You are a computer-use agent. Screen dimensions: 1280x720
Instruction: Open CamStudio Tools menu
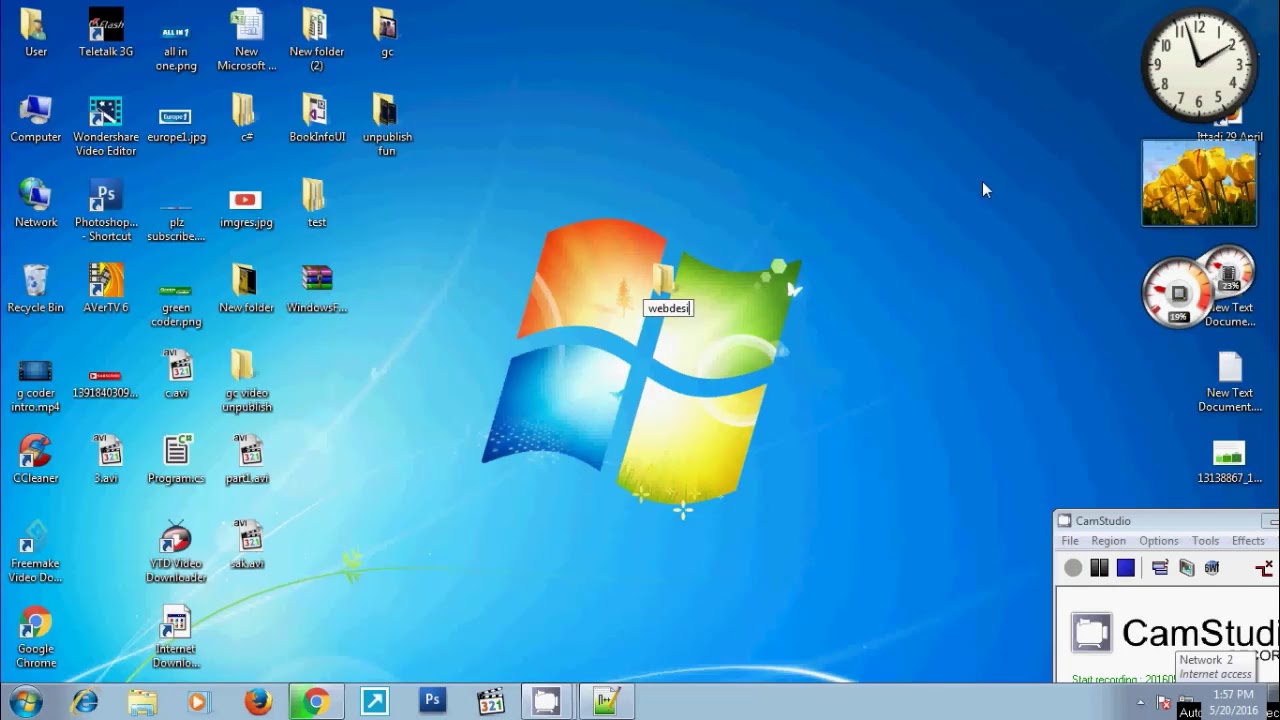[x=1205, y=541]
